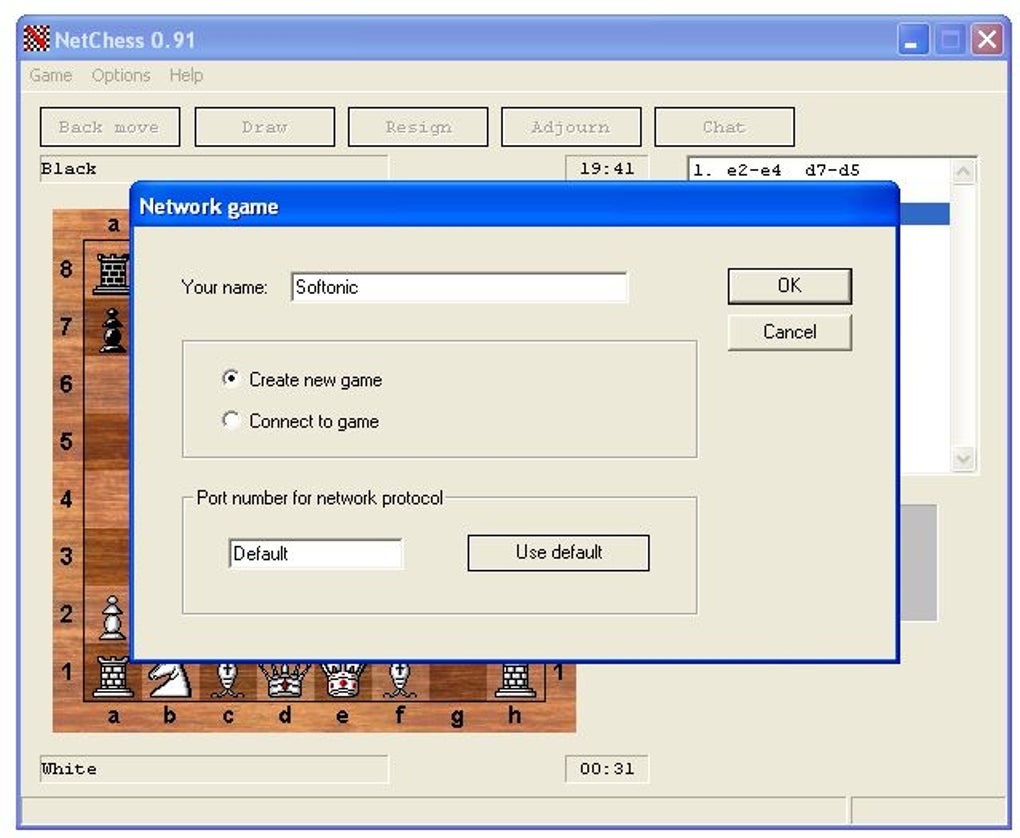
Task: Select the white rook on h1
Action: pyautogui.click(x=515, y=681)
